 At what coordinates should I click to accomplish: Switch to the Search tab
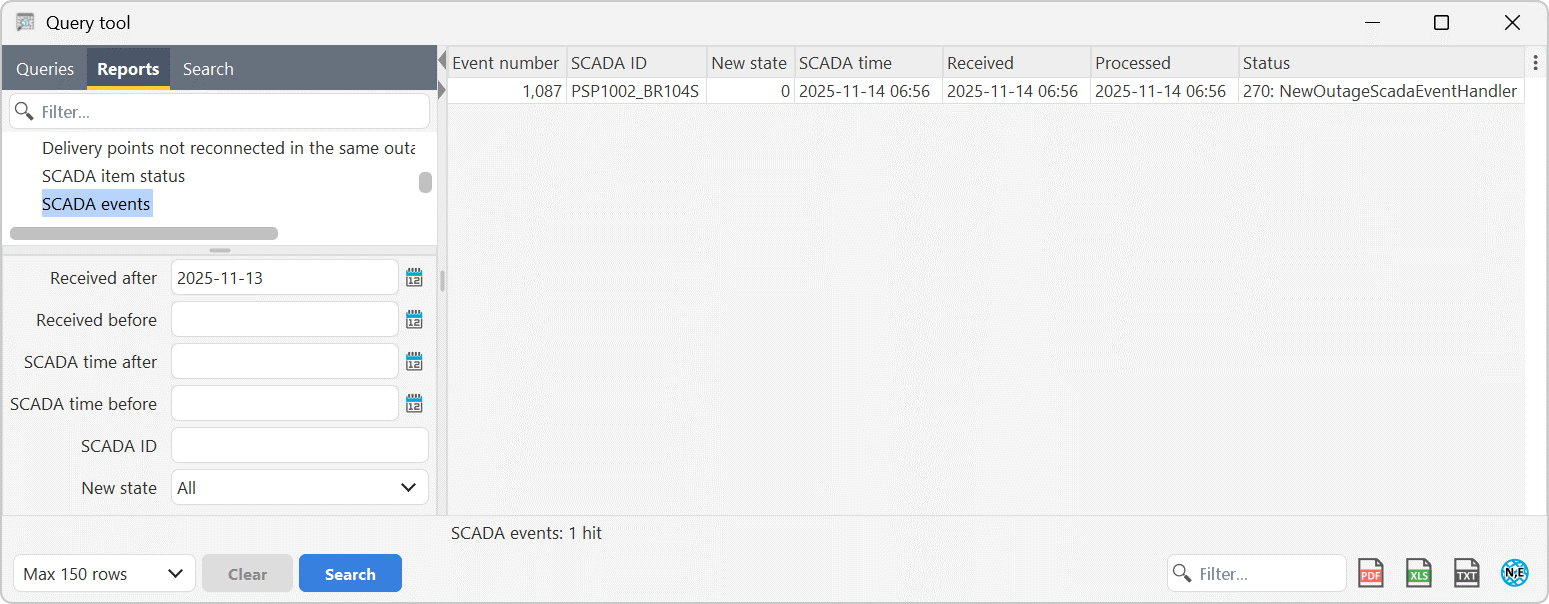(x=208, y=69)
